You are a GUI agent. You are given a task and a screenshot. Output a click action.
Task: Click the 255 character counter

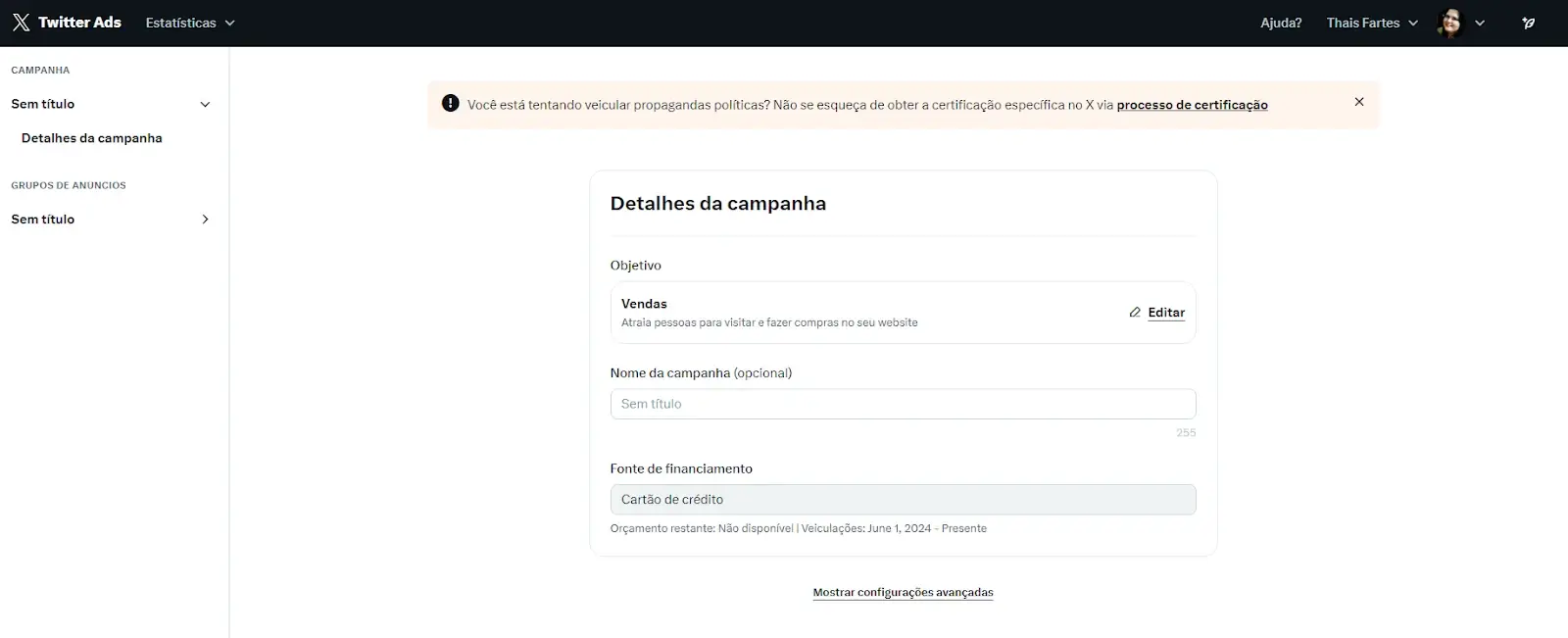(x=1186, y=432)
